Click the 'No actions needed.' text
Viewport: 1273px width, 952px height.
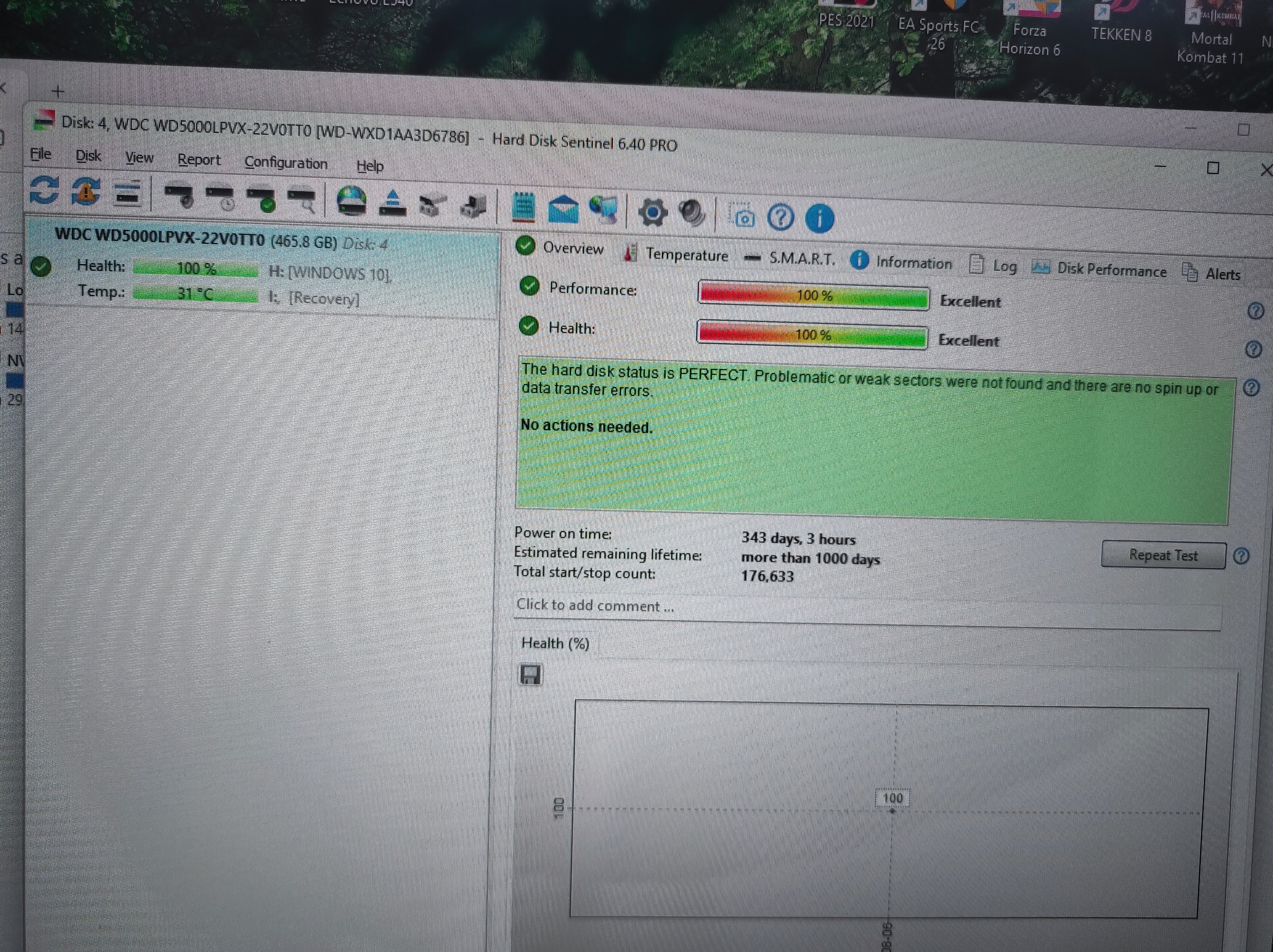(x=586, y=426)
